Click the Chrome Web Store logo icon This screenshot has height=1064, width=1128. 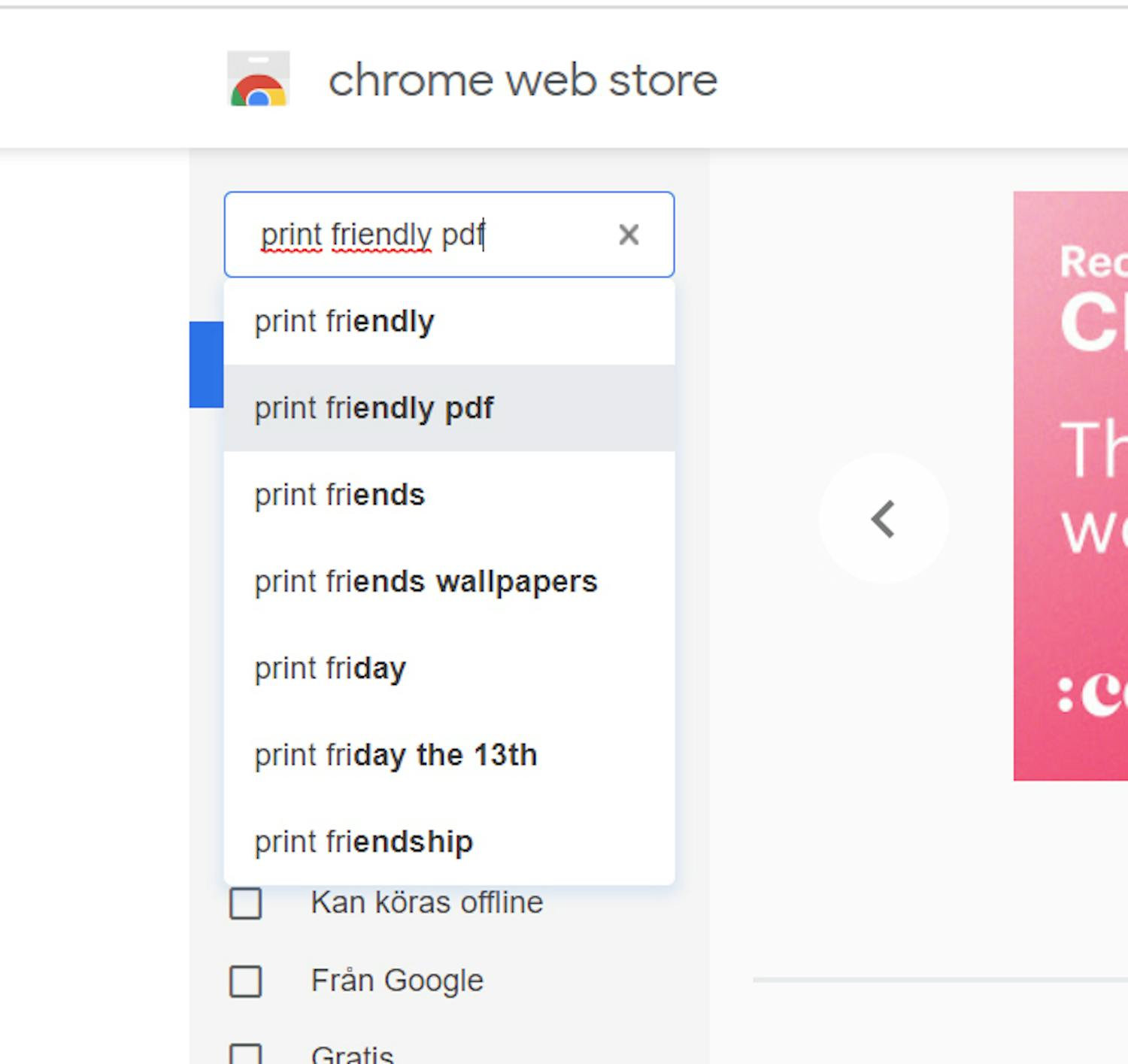tap(258, 79)
